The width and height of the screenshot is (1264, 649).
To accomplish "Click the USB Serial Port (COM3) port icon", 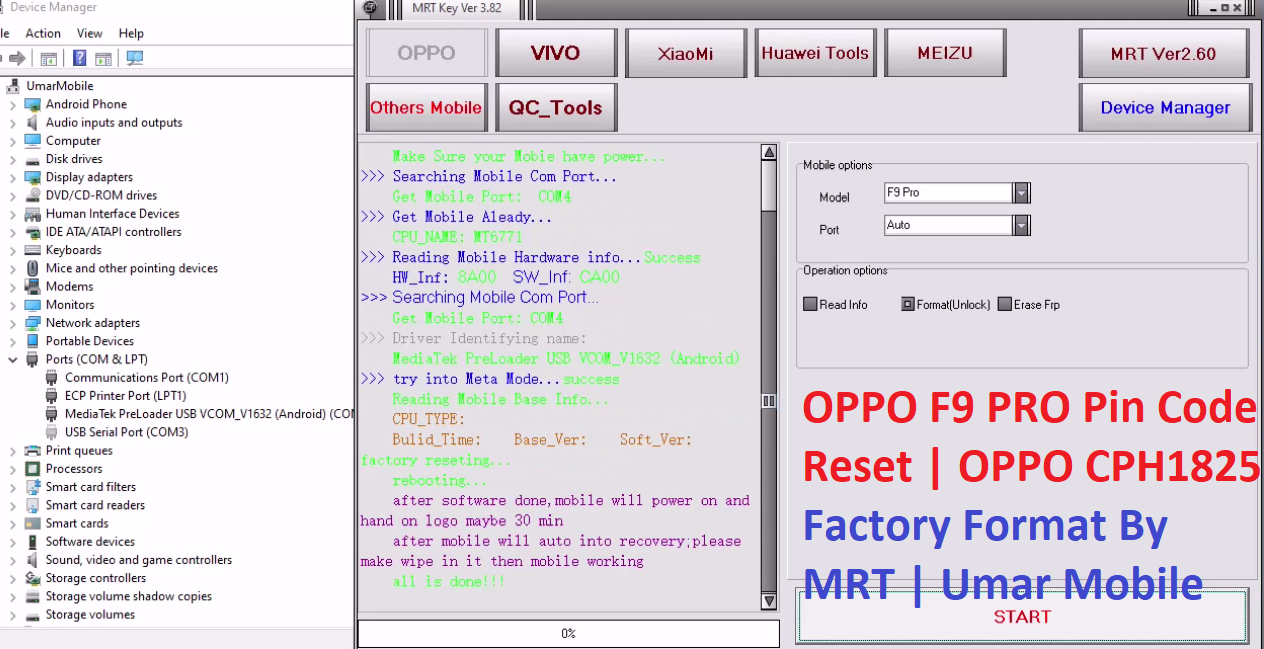I will [53, 432].
